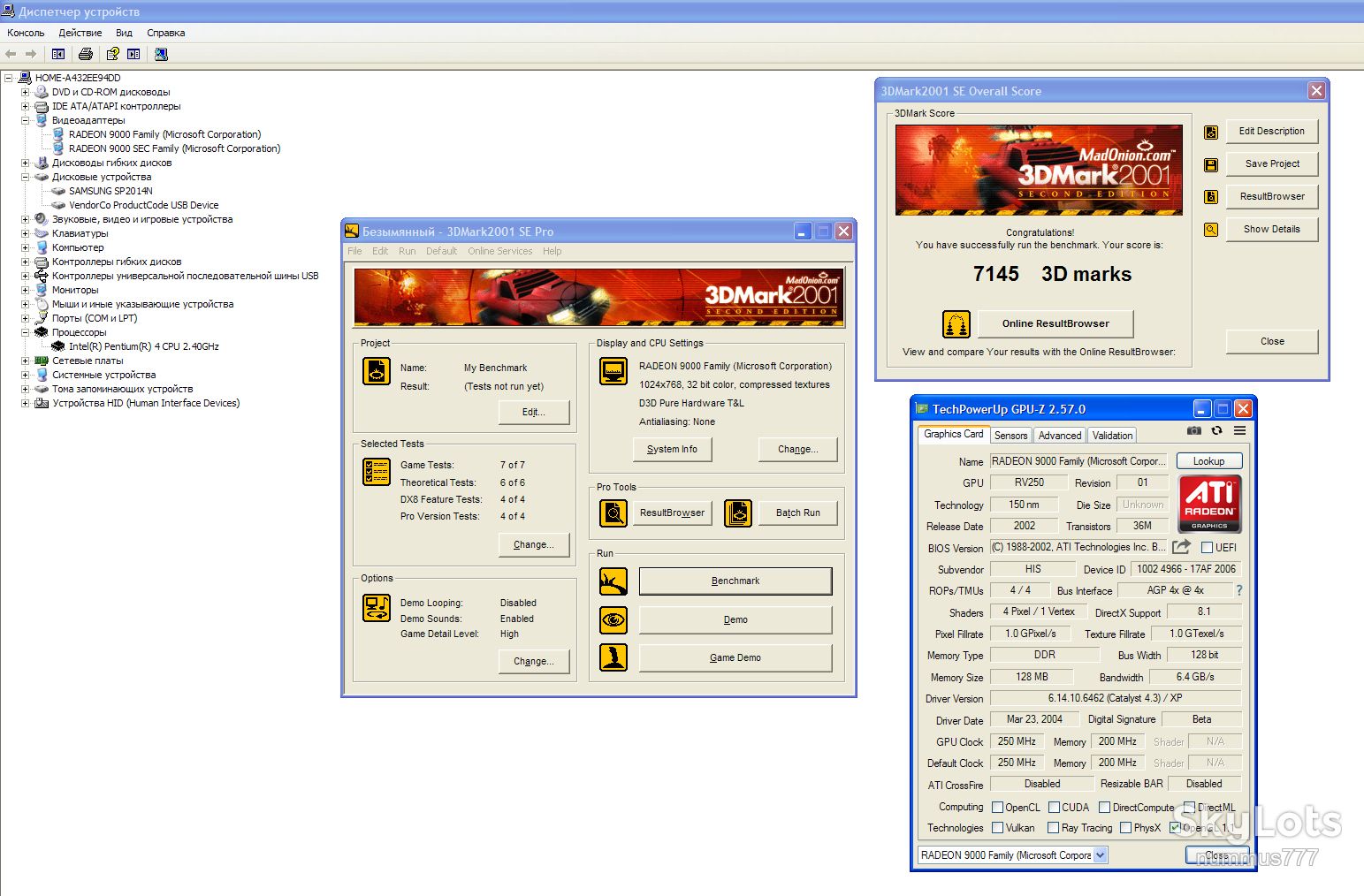The image size is (1364, 896).
Task: Click the Edit Description icon in score window
Action: click(1211, 133)
